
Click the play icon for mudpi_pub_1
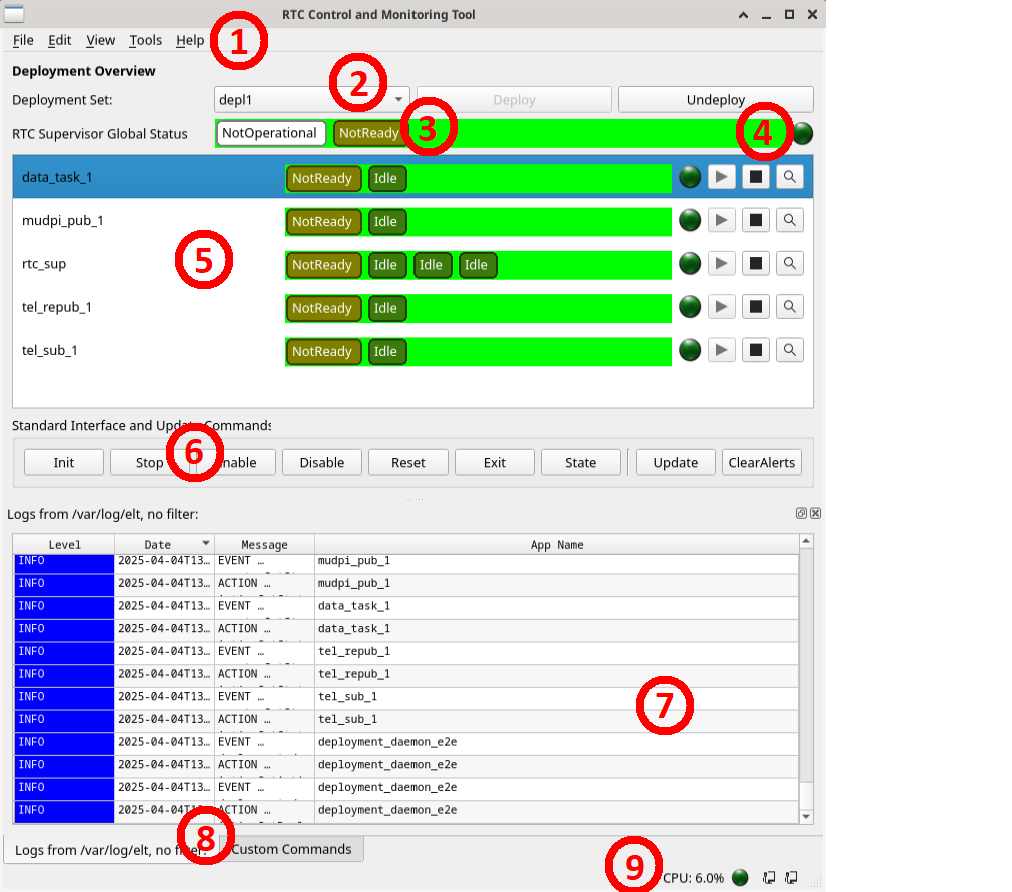[x=721, y=219]
